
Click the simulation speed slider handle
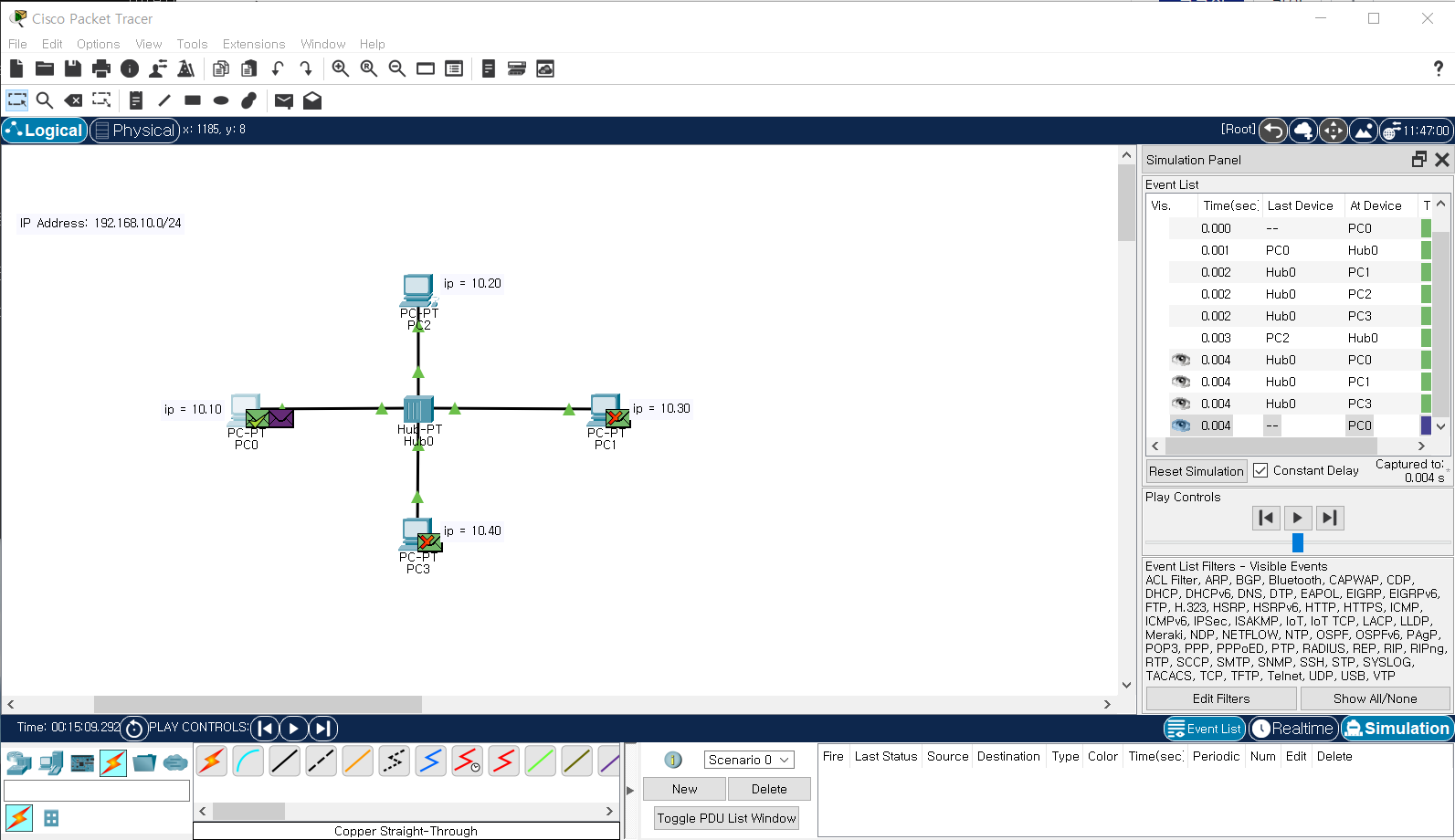coord(1297,543)
